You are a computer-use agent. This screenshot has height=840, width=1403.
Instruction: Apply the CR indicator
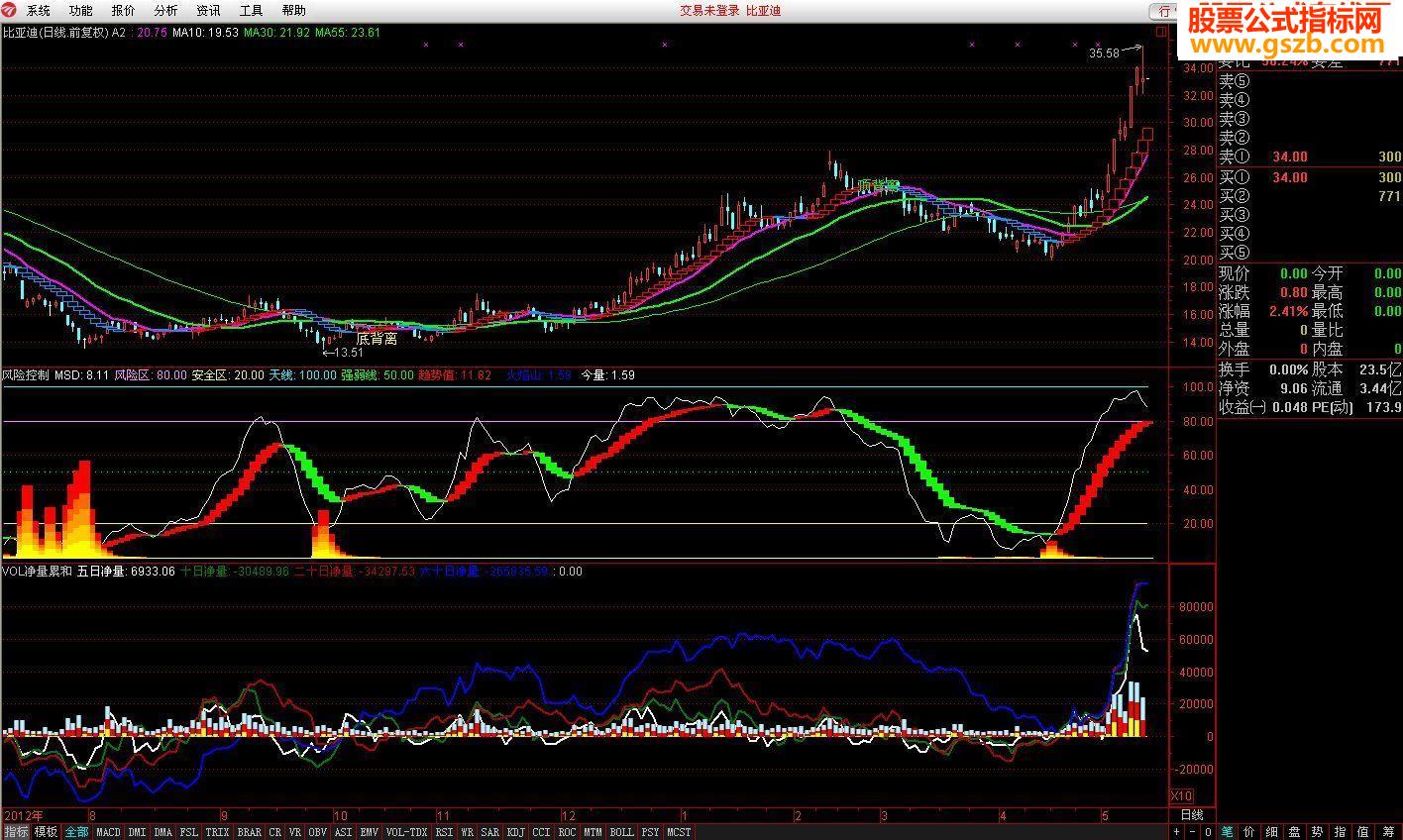275,832
